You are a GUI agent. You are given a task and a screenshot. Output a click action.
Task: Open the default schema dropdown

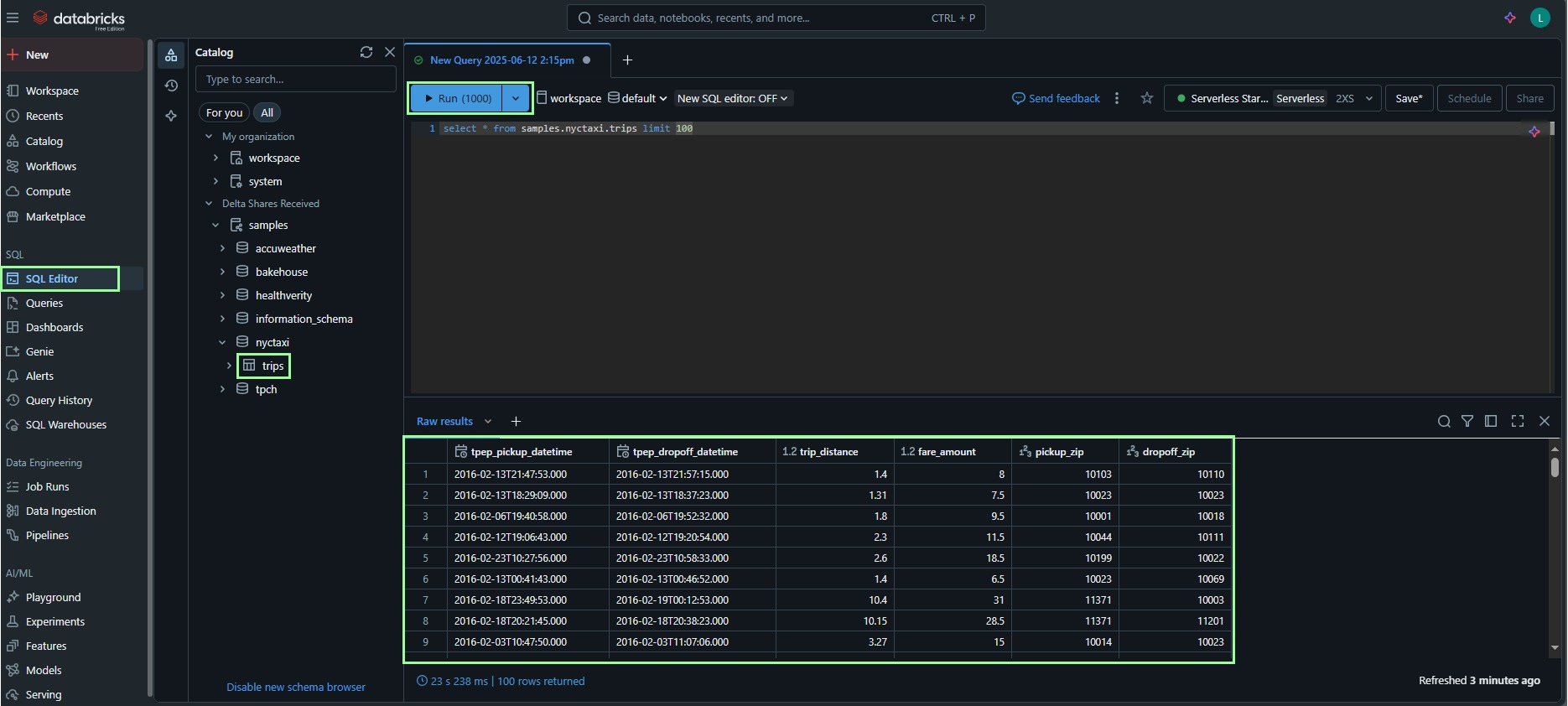(x=637, y=98)
